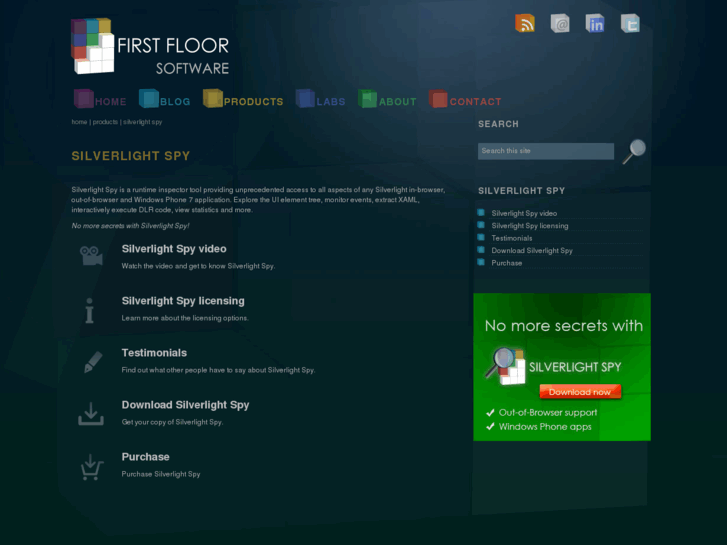Click the yellow cube next to Products
This screenshot has width=727, height=545.
click(x=213, y=98)
